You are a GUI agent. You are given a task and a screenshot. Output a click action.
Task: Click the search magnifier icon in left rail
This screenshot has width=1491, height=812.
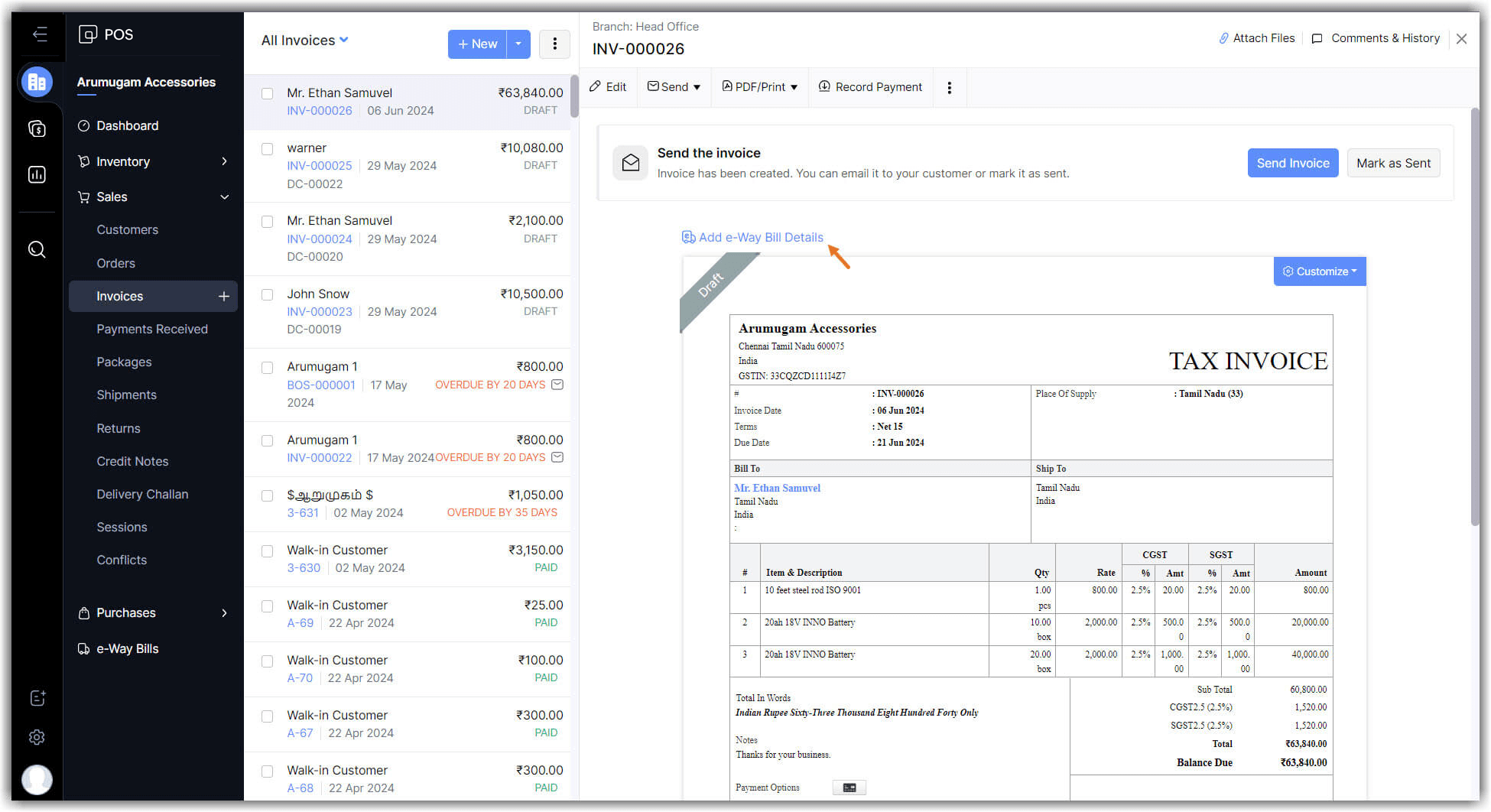(x=37, y=250)
